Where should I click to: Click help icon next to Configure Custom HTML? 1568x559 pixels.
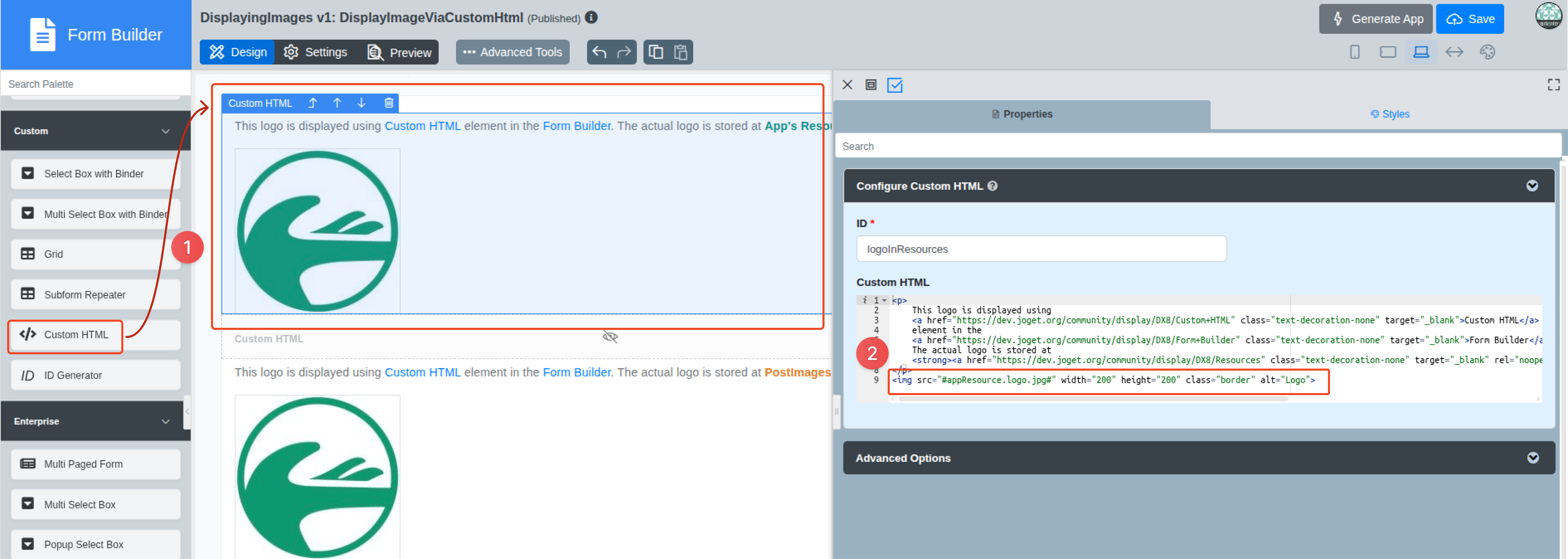click(x=992, y=186)
